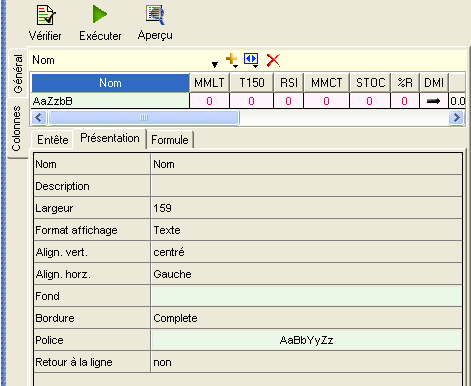Select the MMCT column header
This screenshot has width=471, height=386.
pos(327,83)
